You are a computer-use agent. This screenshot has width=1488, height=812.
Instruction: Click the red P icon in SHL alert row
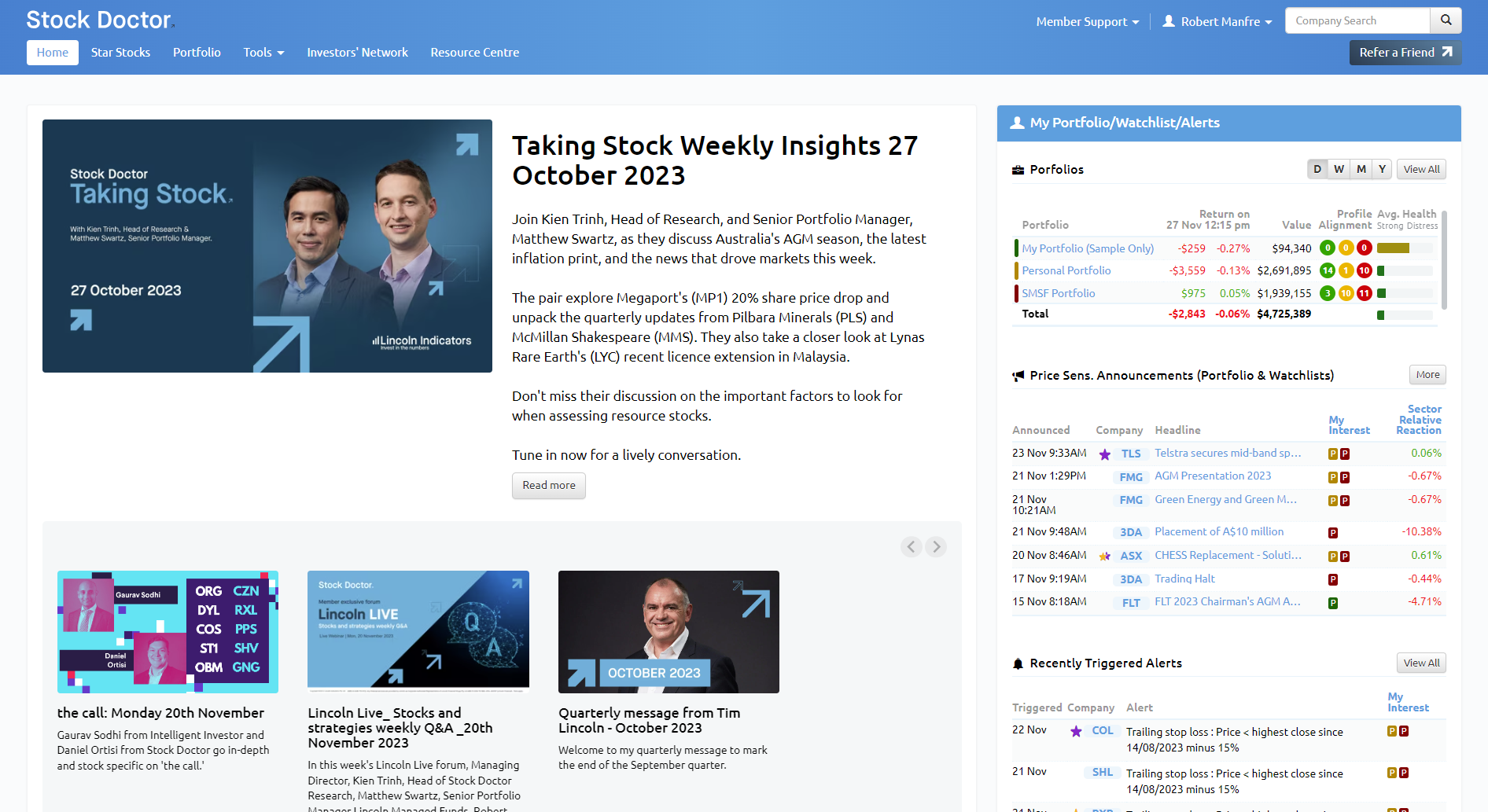[x=1404, y=773]
